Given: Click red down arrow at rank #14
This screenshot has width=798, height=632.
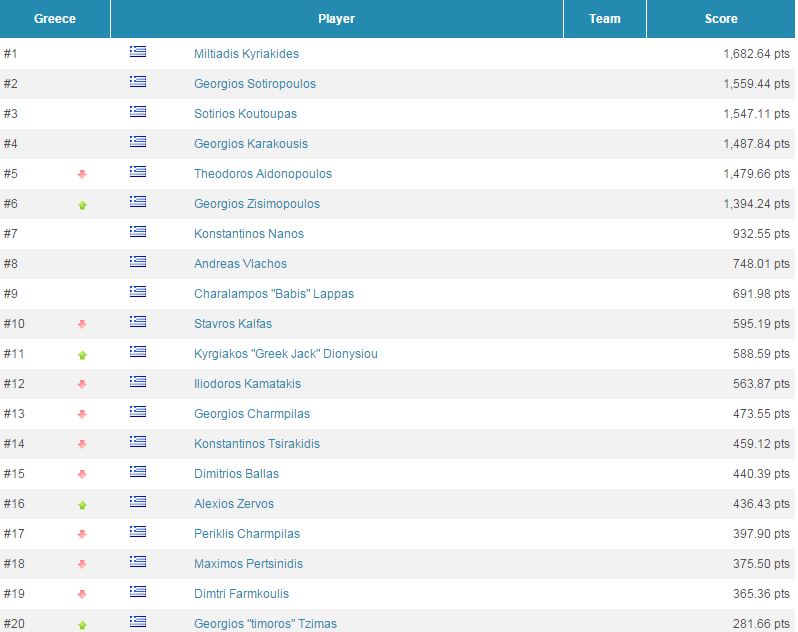Looking at the screenshot, I should click(x=82, y=444).
